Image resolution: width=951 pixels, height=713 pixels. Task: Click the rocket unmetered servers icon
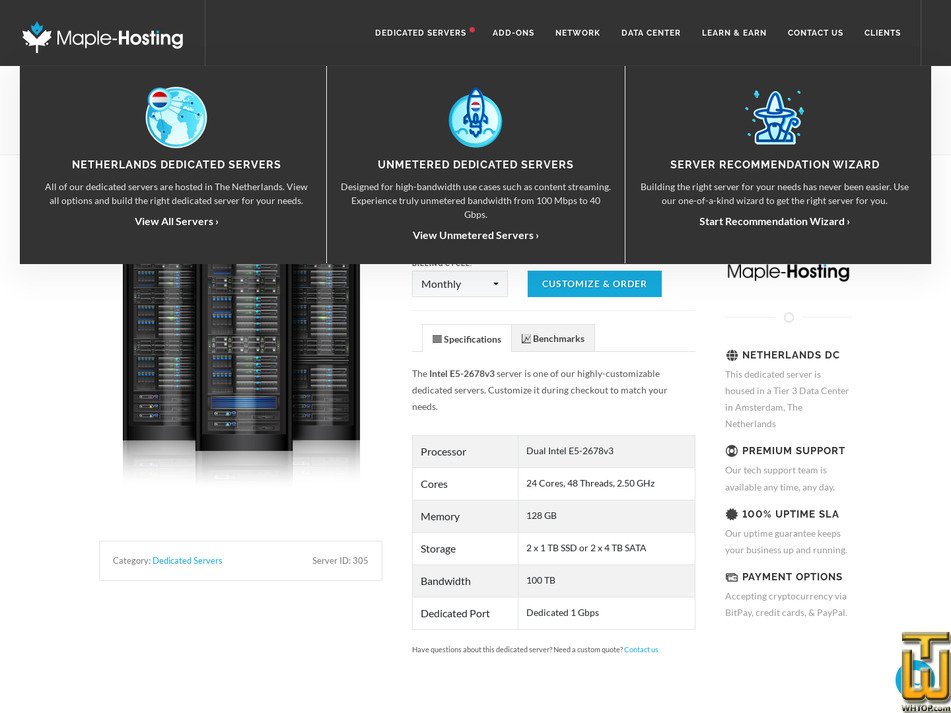point(475,118)
